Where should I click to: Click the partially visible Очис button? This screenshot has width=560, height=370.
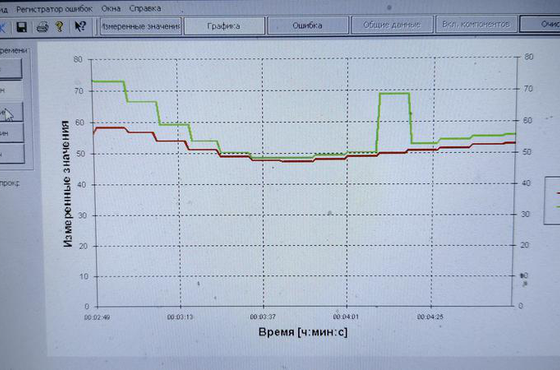pyautogui.click(x=540, y=24)
